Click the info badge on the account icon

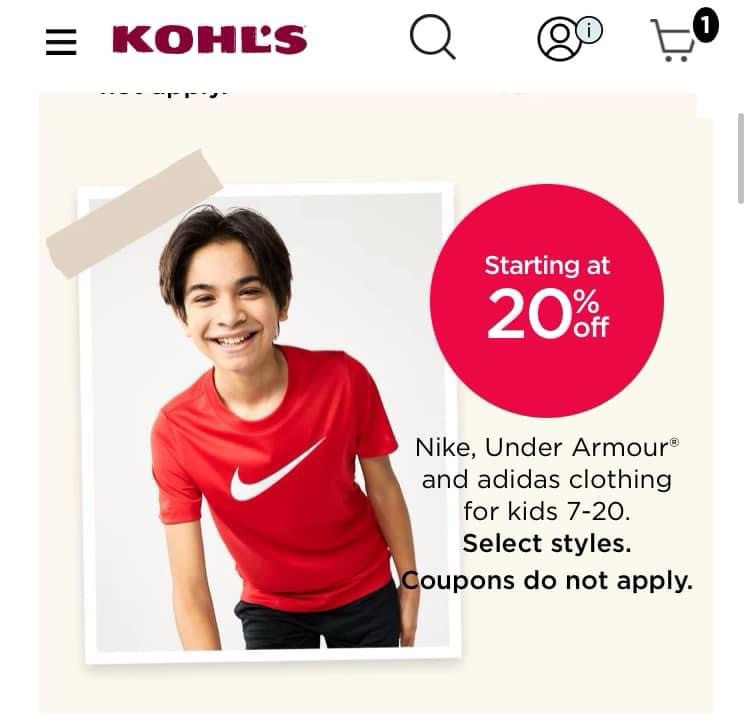click(589, 31)
